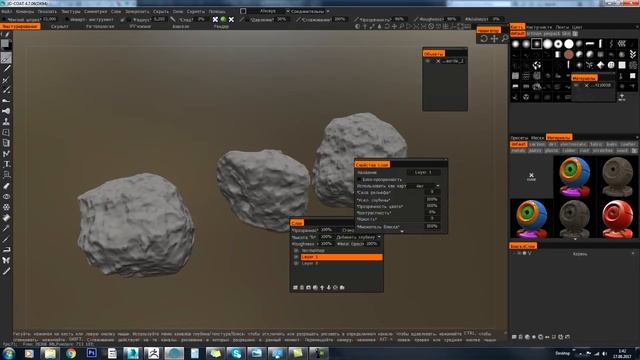Click the X icon in the small materials panel row
The image size is (640, 360).
click(587, 85)
